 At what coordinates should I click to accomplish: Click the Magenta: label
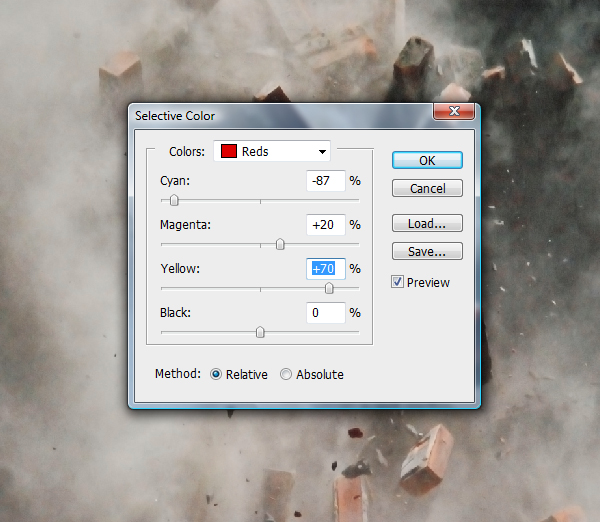tap(185, 225)
